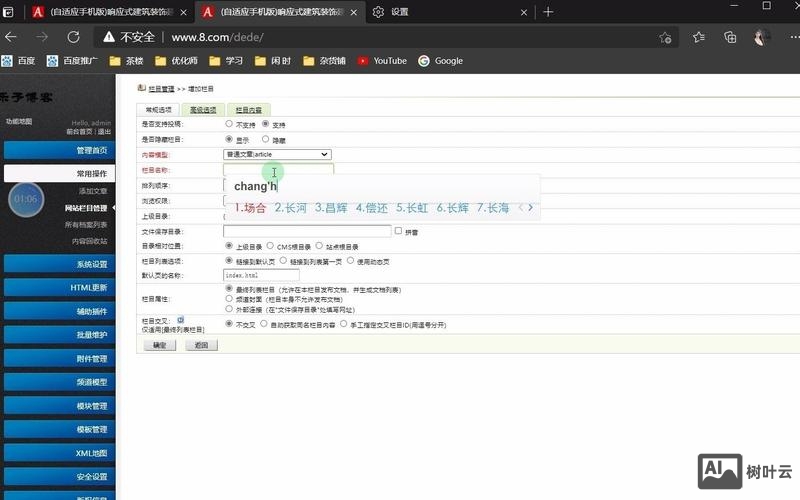Select 使用动态页 radio option

[350, 260]
